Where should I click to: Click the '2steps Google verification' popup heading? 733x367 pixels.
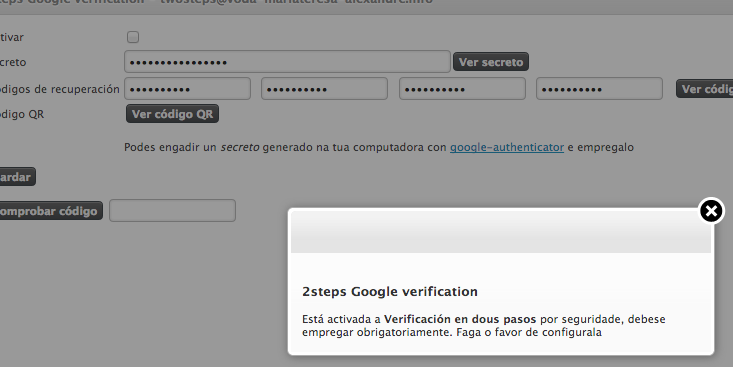click(390, 292)
